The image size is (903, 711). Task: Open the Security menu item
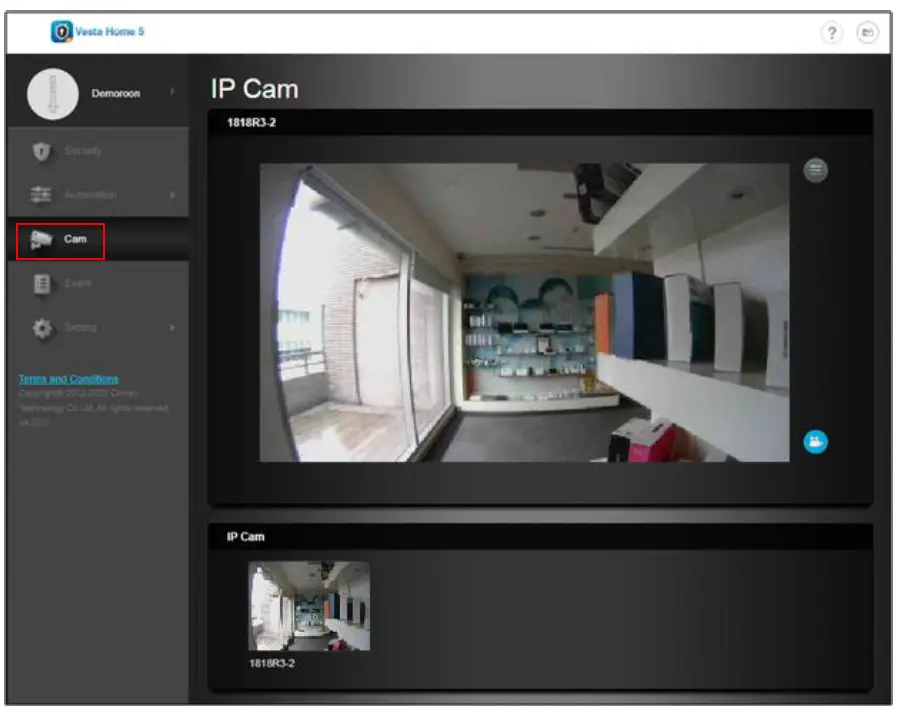pos(83,151)
